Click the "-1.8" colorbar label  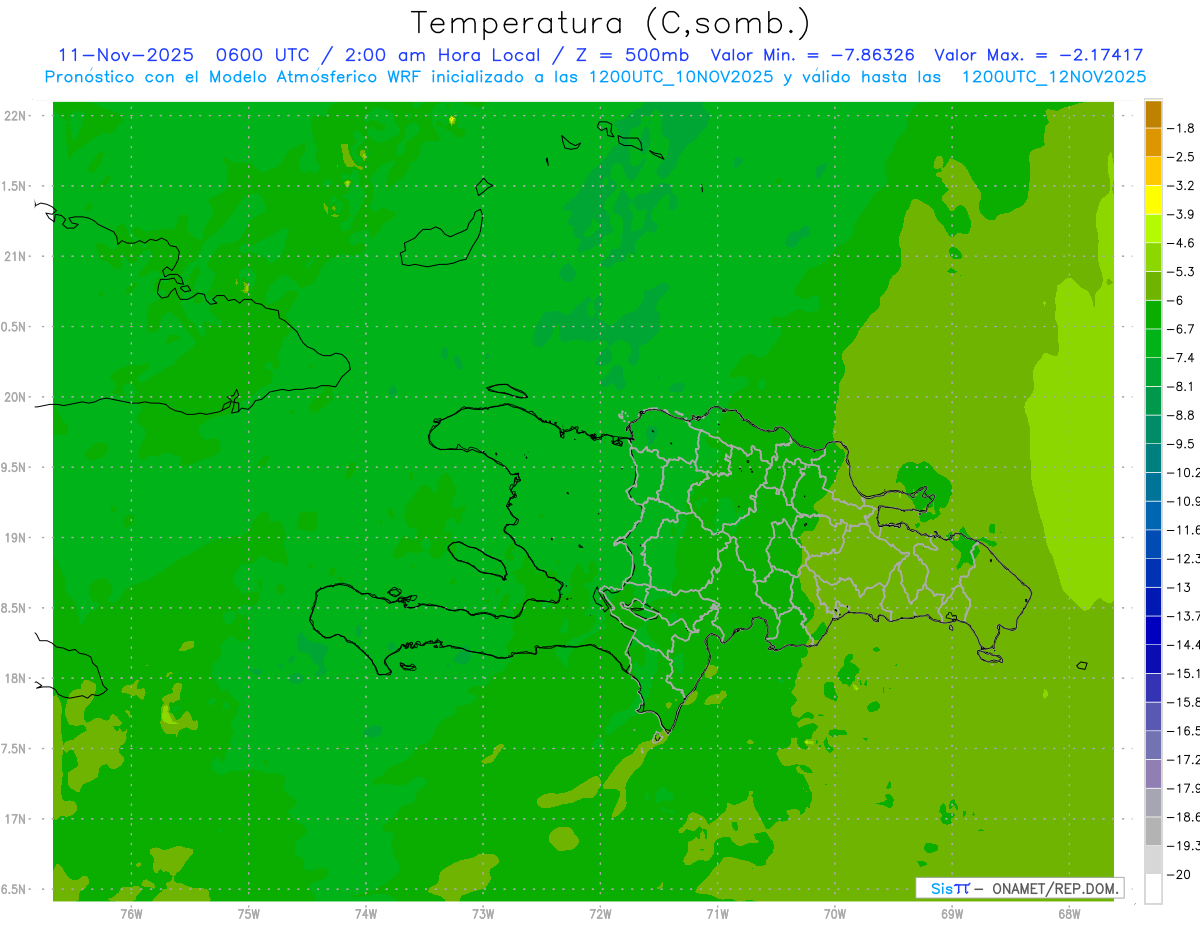point(1181,128)
